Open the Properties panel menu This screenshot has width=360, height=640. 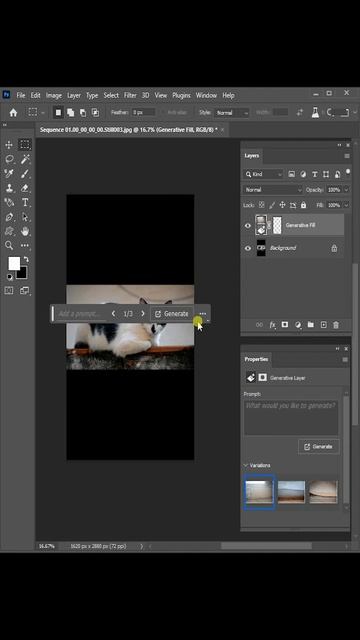345,360
